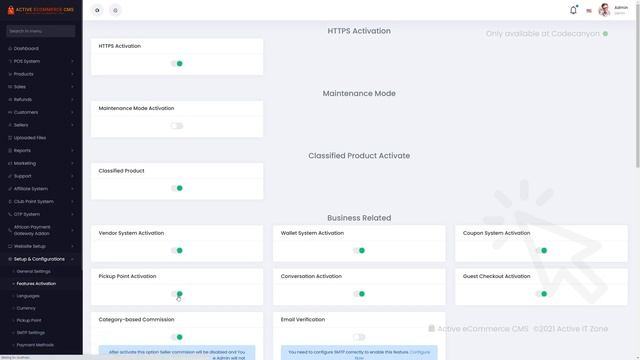Click the Products icon in sidebar
The width and height of the screenshot is (640, 360).
point(10,74)
